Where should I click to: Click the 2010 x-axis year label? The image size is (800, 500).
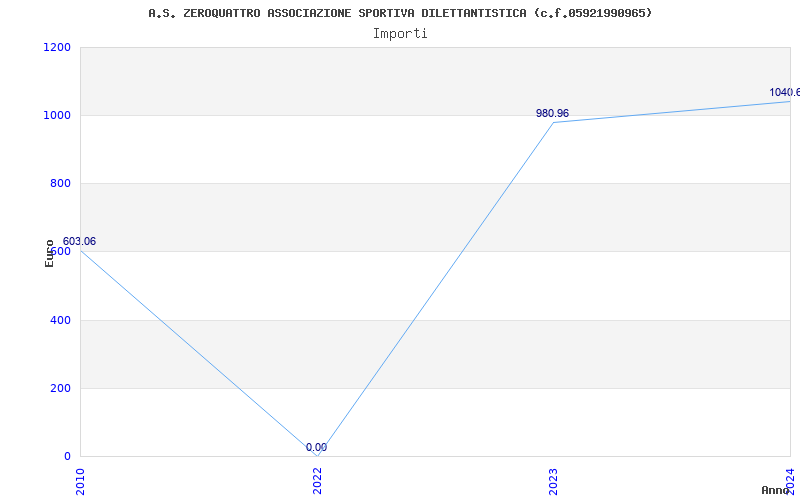pyautogui.click(x=80, y=481)
